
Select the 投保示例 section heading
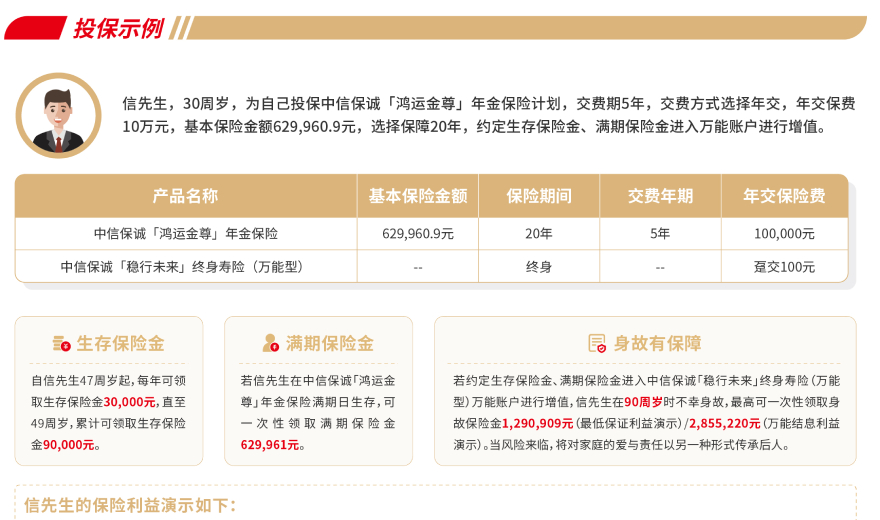coord(118,28)
